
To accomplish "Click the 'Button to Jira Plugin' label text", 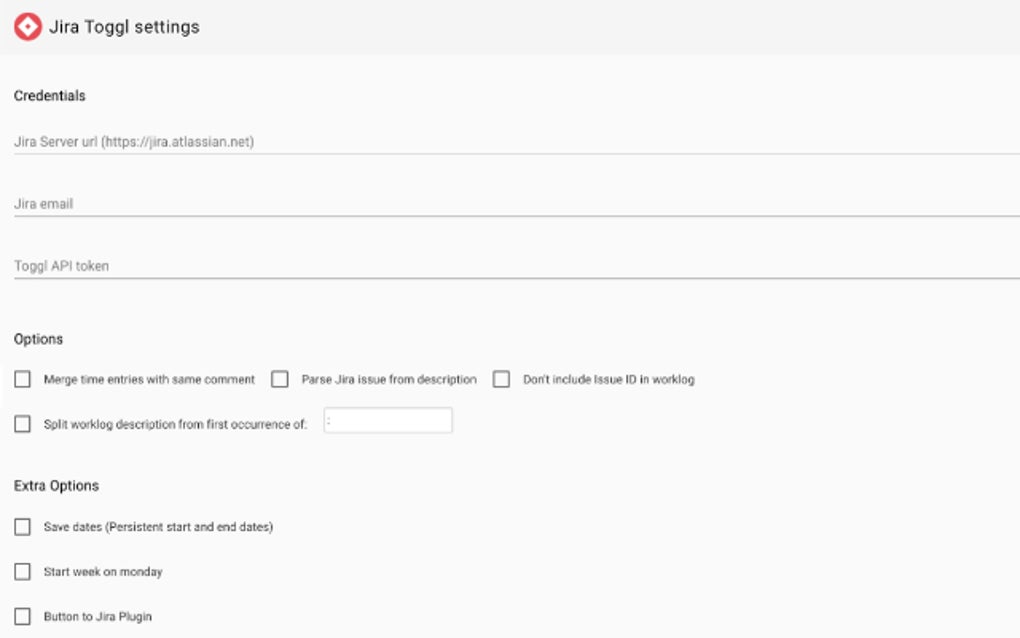I will coord(98,617).
